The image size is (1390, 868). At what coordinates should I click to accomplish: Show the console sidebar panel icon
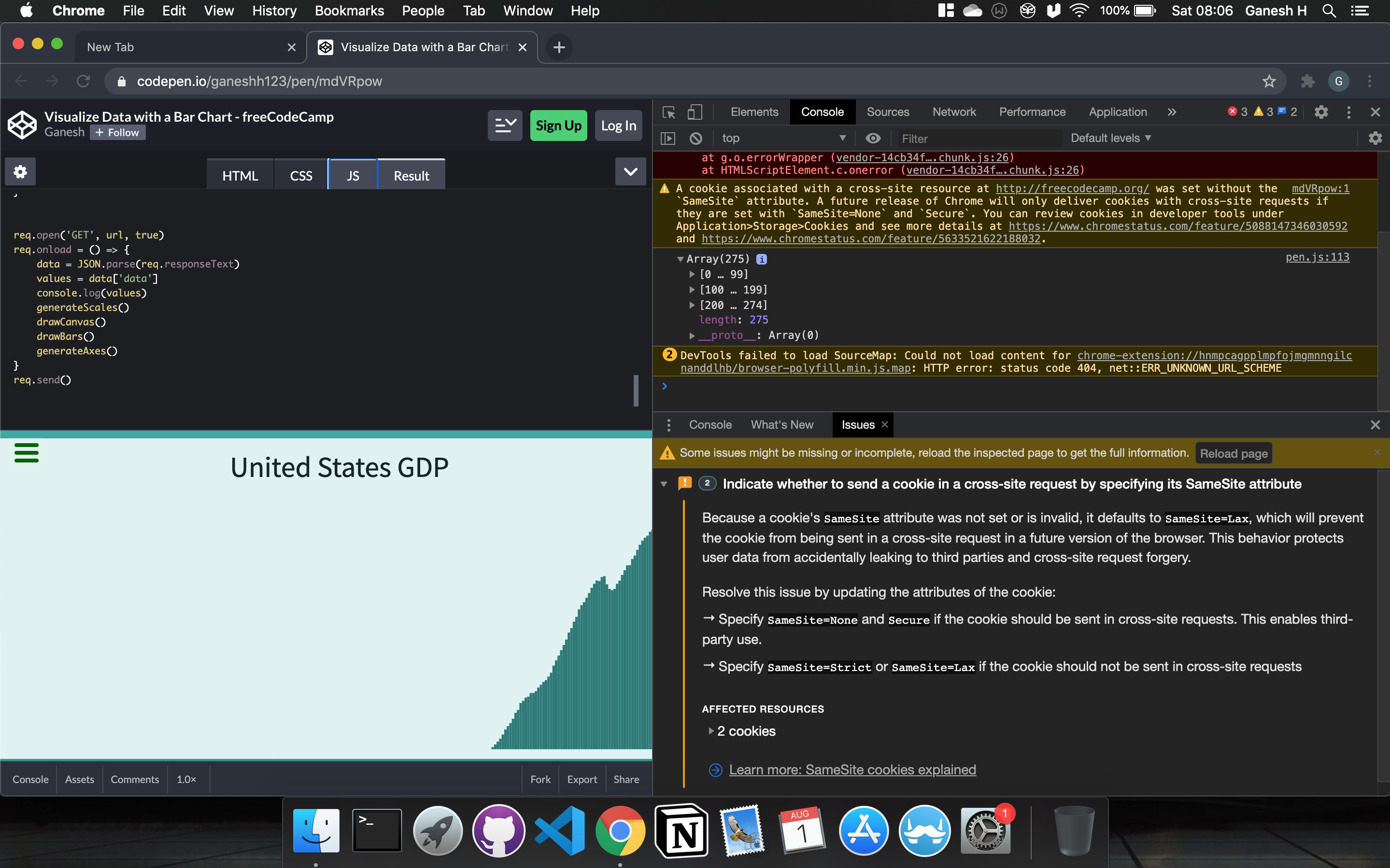tap(668, 139)
